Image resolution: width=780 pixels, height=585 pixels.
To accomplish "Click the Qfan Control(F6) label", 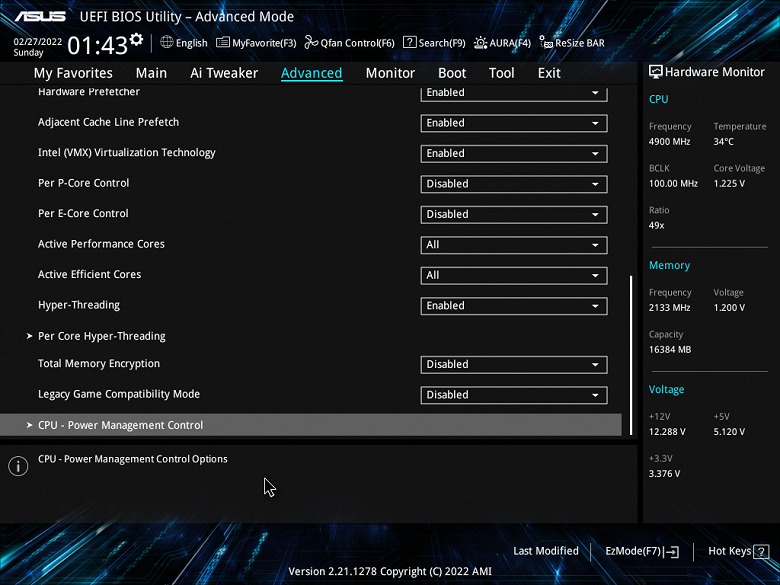I will [x=357, y=43].
